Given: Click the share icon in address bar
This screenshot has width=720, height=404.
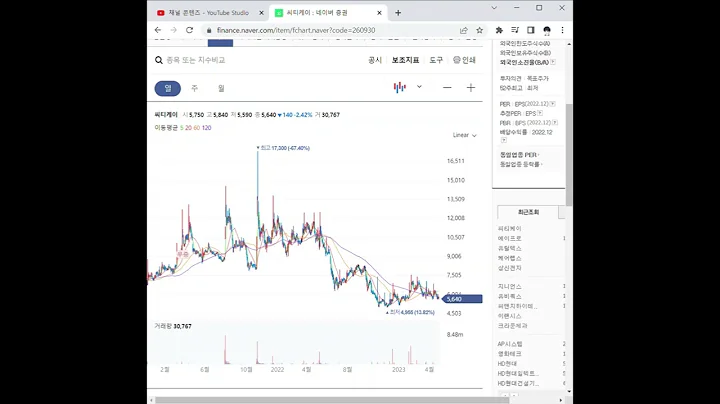Looking at the screenshot, I should 463,30.
